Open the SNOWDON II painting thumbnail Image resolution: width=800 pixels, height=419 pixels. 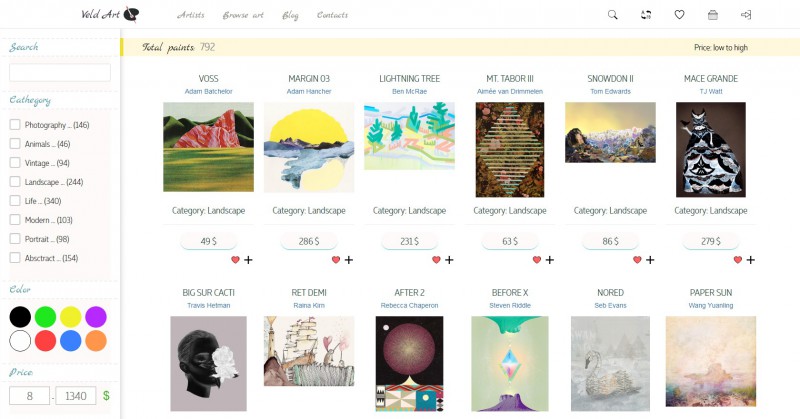[610, 132]
